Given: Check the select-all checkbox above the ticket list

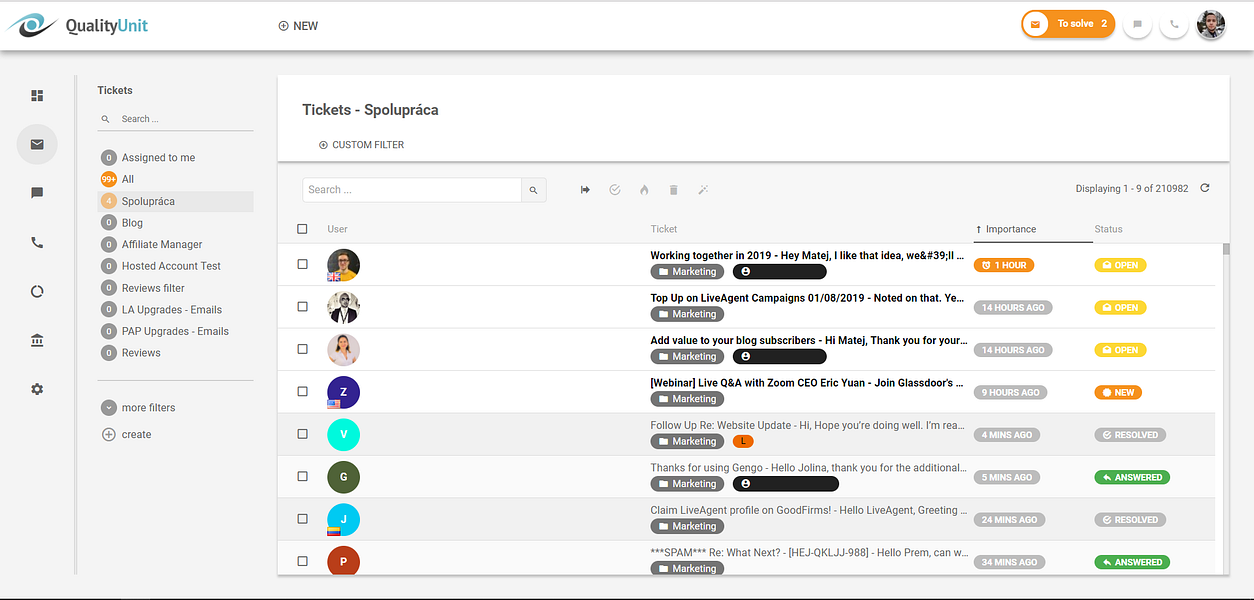Looking at the screenshot, I should pyautogui.click(x=302, y=228).
